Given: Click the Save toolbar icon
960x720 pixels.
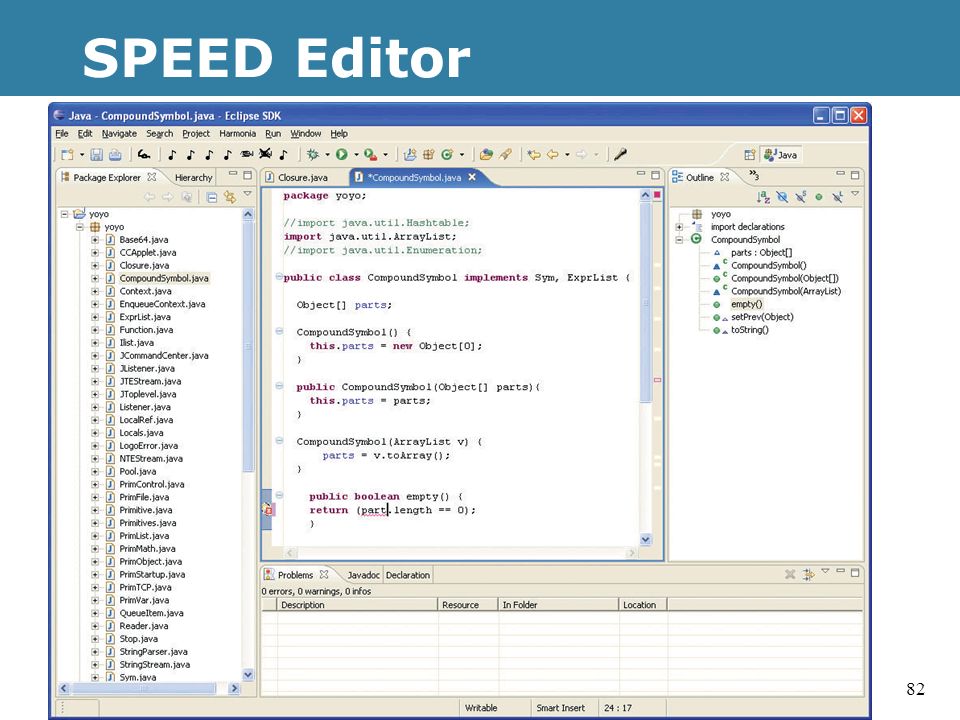Looking at the screenshot, I should pyautogui.click(x=97, y=155).
